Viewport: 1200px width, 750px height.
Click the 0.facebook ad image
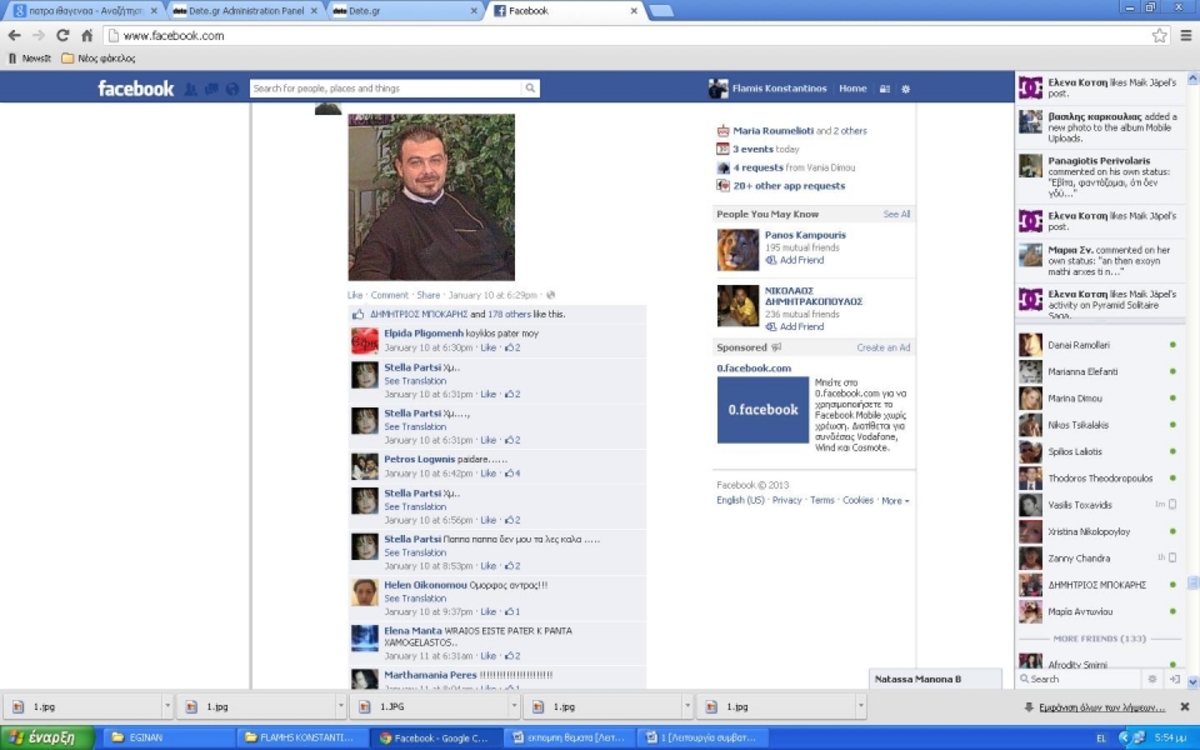tap(763, 410)
